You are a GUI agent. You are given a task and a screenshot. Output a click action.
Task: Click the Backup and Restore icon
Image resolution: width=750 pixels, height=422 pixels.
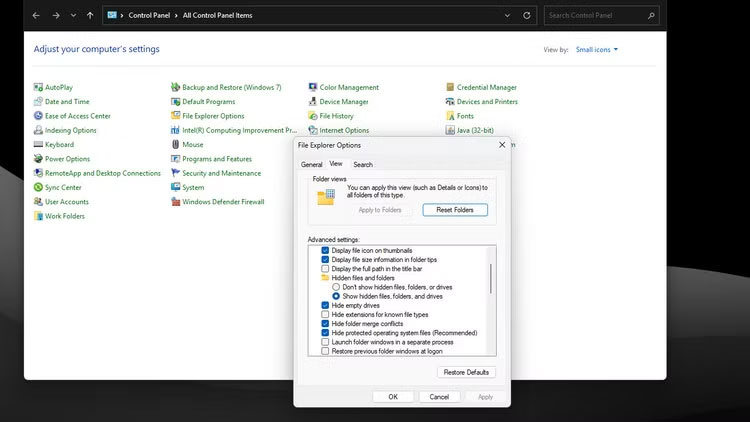point(175,88)
